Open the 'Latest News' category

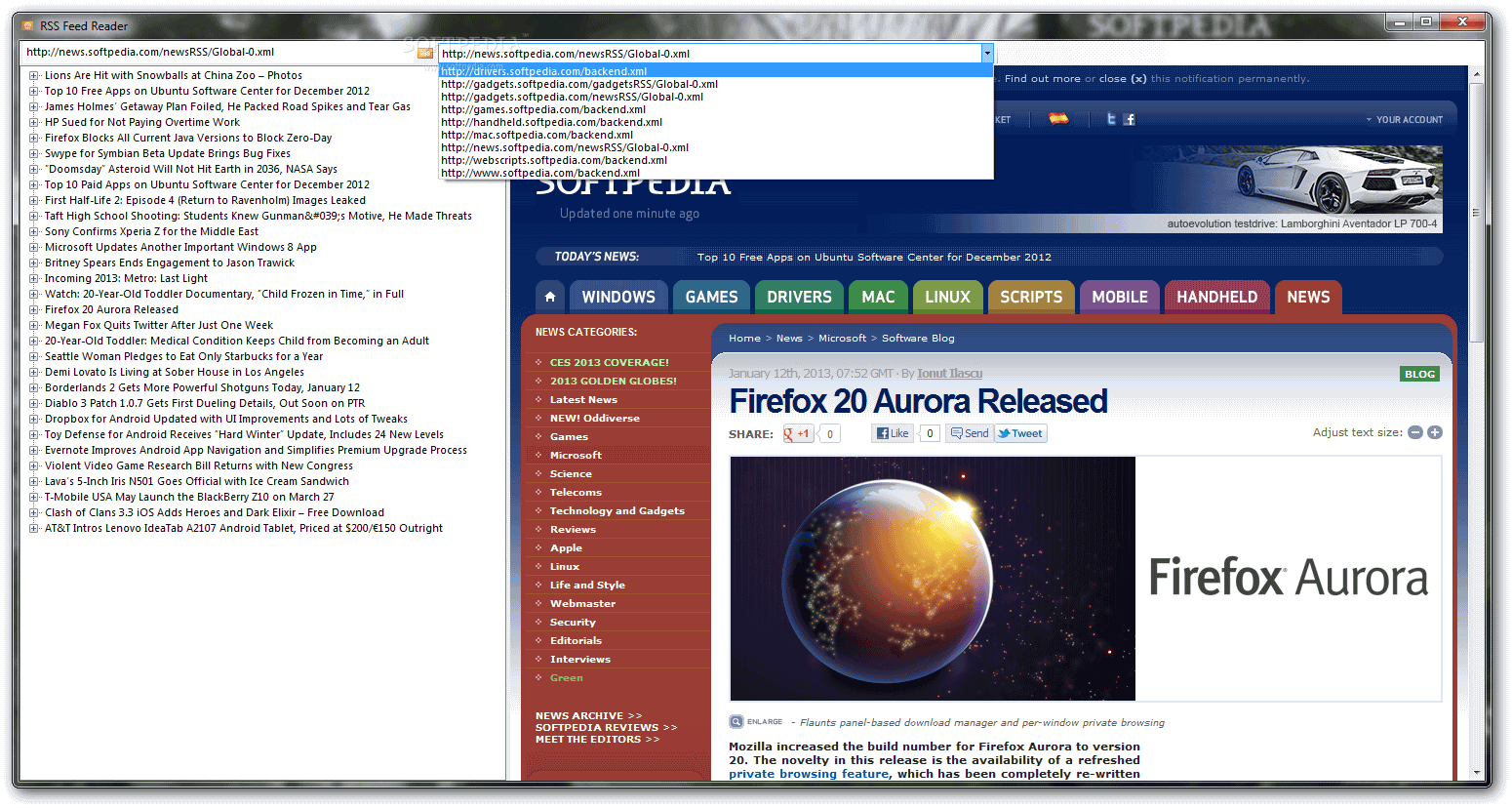click(x=583, y=399)
